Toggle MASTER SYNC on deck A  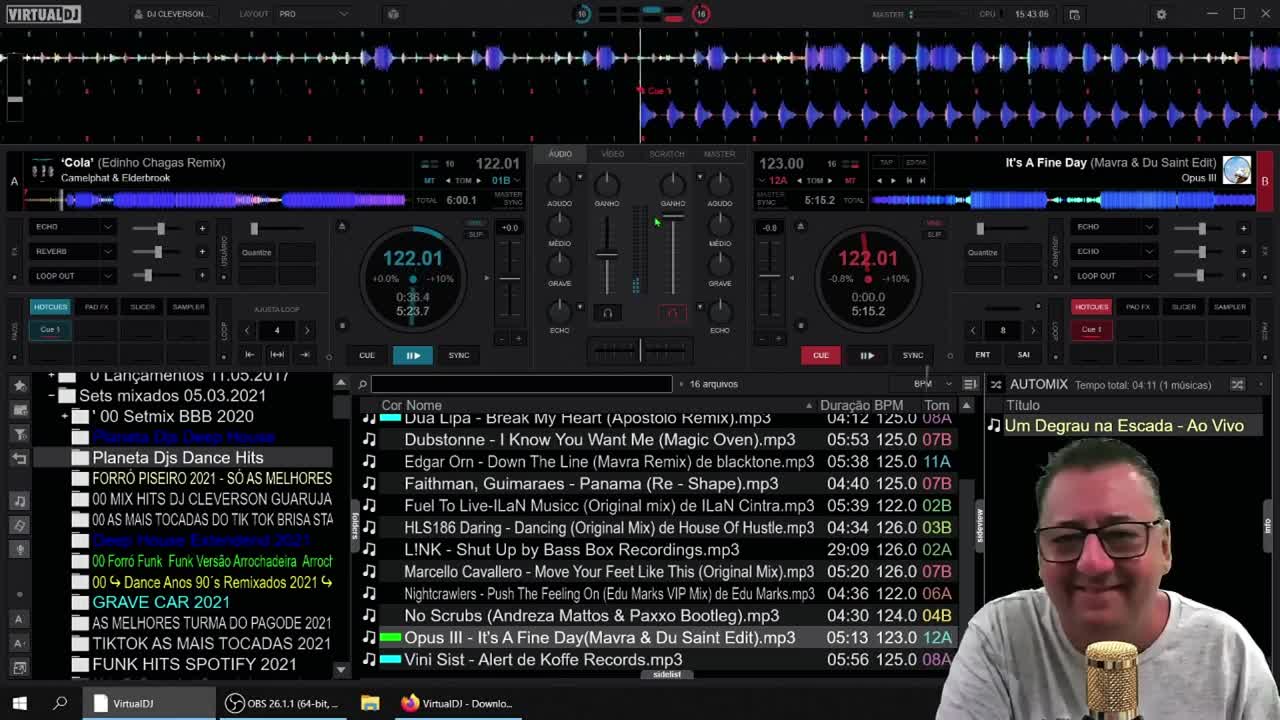pyautogui.click(x=508, y=198)
